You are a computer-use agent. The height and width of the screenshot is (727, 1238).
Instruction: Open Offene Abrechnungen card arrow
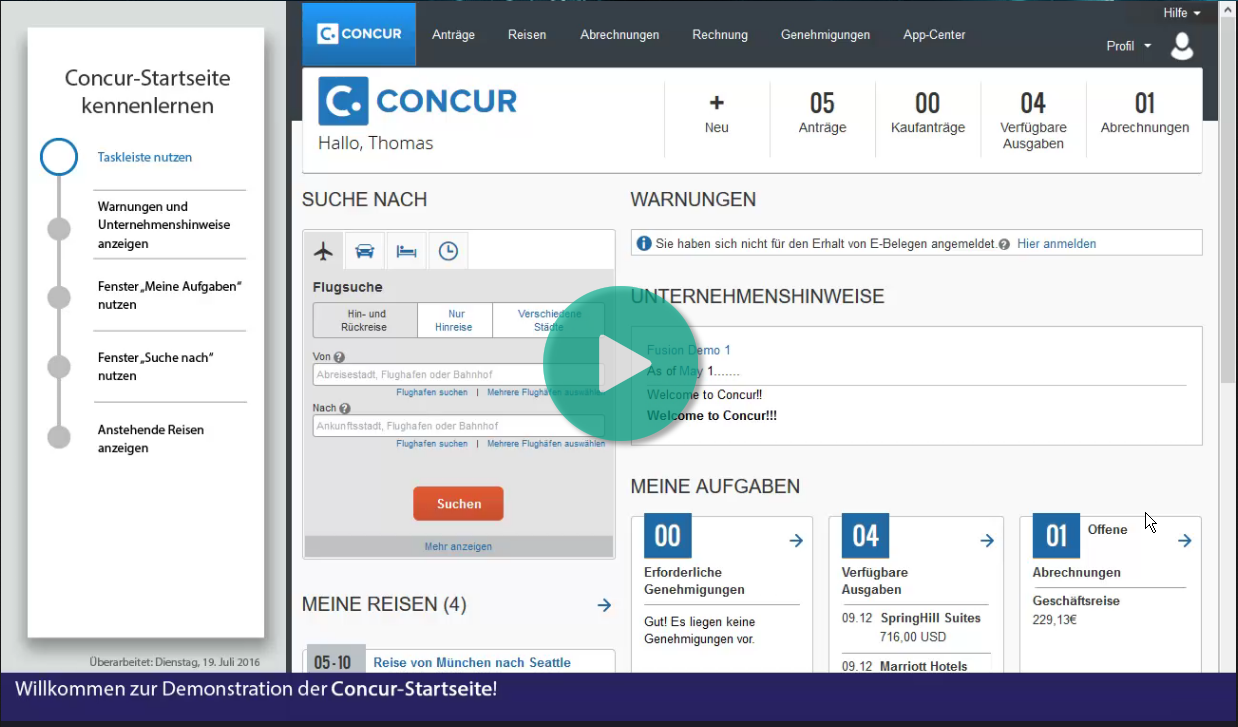[x=1184, y=541]
